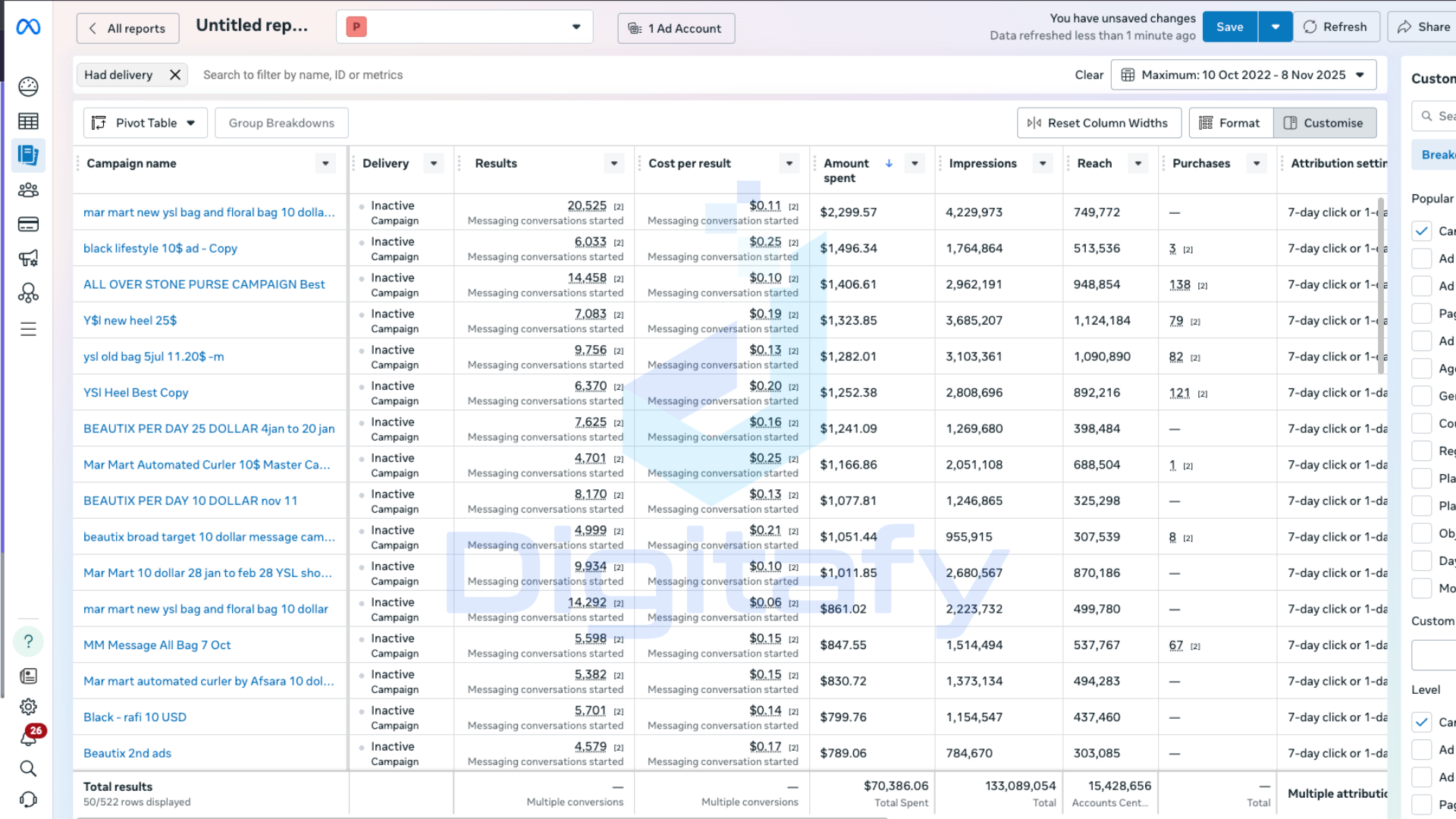
Task: Clear the filters
Action: point(1089,75)
